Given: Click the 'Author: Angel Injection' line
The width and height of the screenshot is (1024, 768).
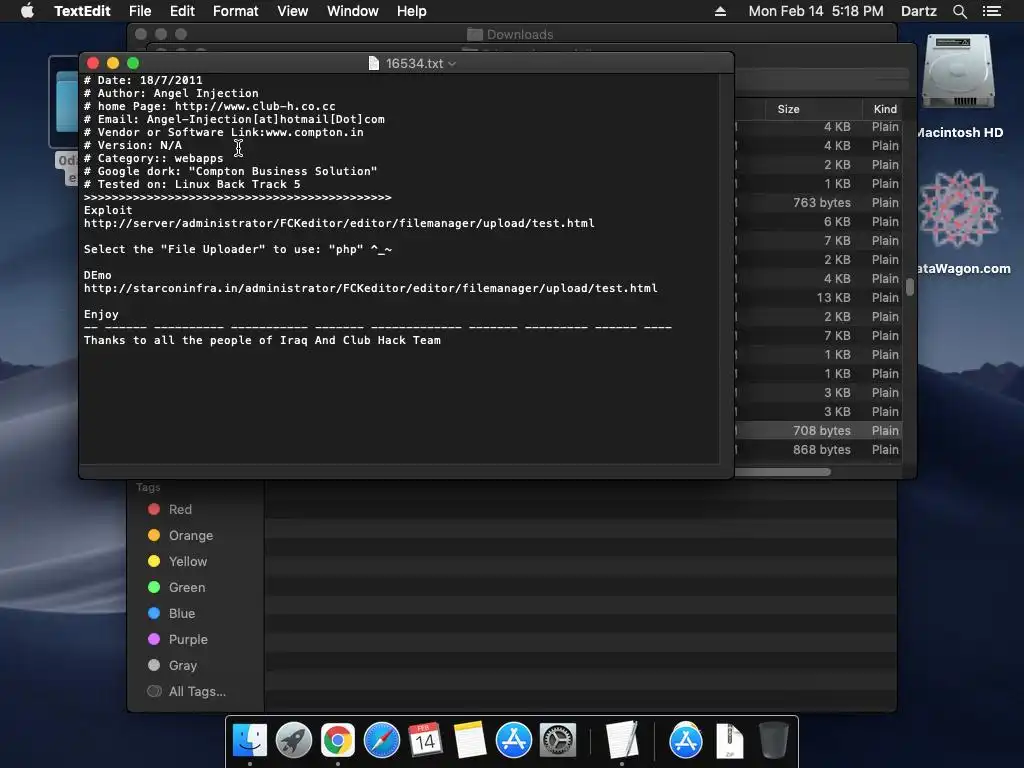Looking at the screenshot, I should (171, 93).
